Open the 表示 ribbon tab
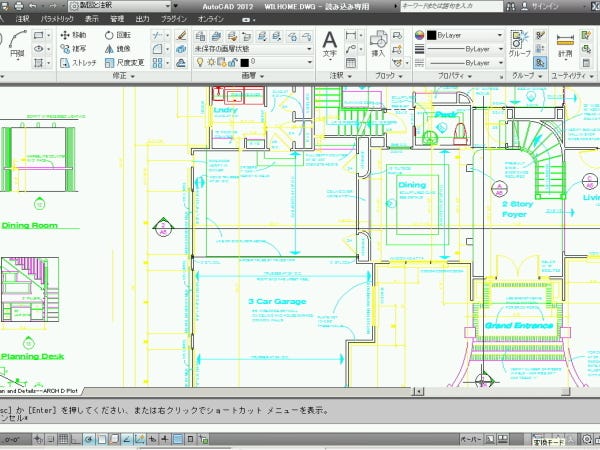 click(x=92, y=18)
